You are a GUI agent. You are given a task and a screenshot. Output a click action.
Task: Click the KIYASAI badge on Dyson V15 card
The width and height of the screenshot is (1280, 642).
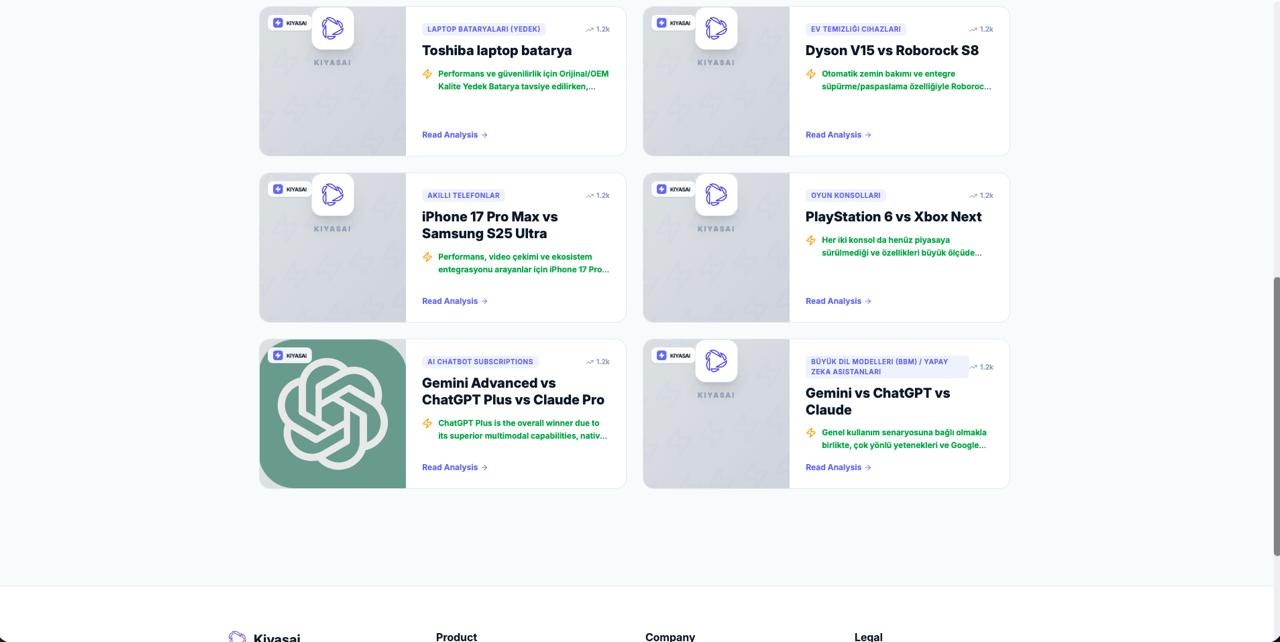click(673, 23)
